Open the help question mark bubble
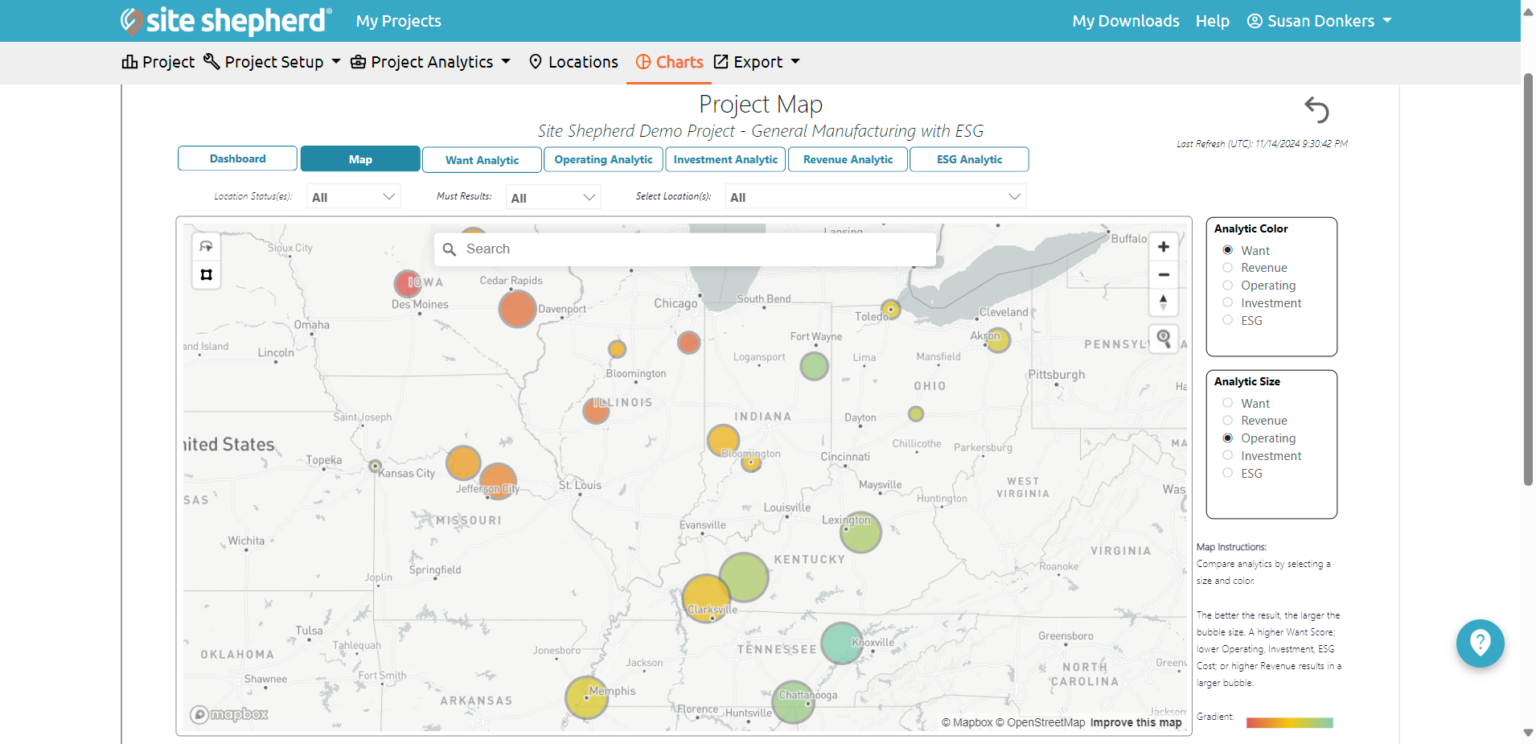Screen dimensions: 1536x744 (1480, 643)
